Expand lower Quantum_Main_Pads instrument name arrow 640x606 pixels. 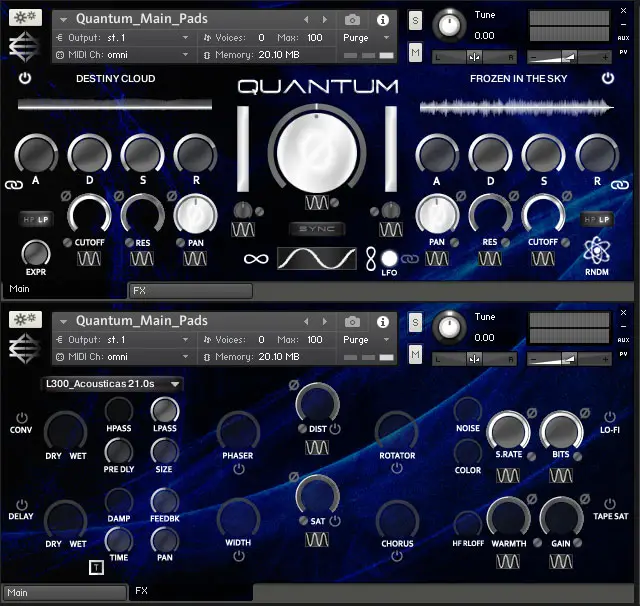63,322
